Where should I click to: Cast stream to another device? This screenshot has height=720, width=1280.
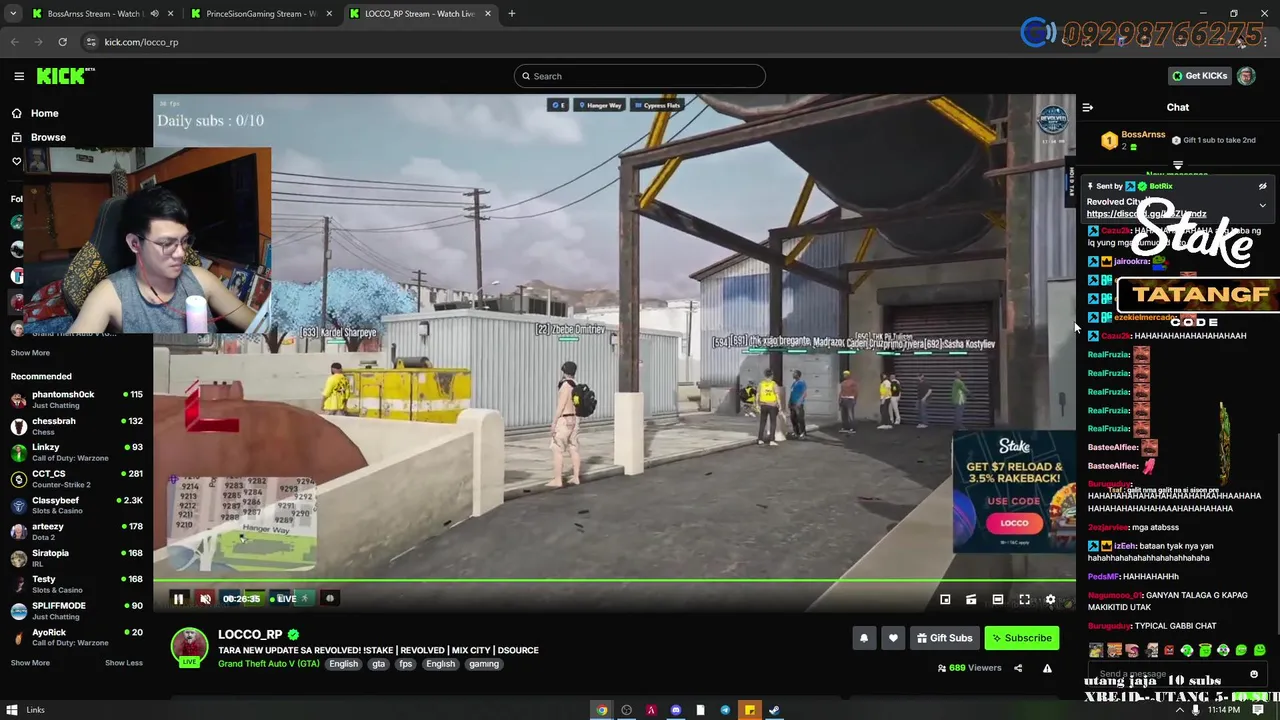(x=971, y=600)
